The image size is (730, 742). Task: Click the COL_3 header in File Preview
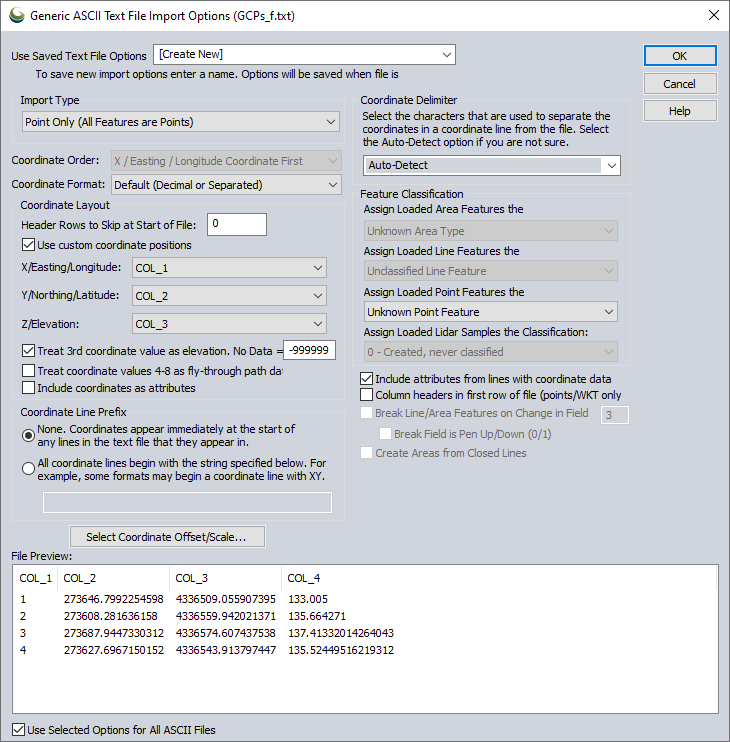(x=225, y=578)
